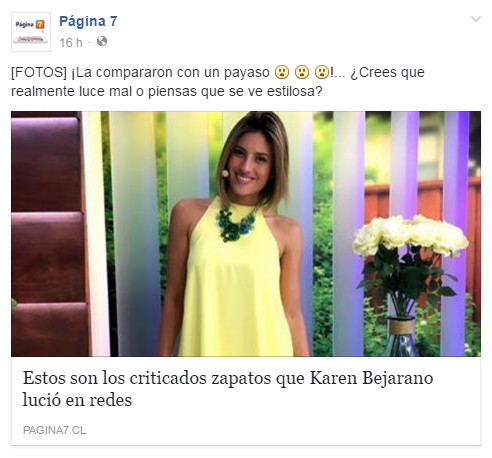Open the article preview photo
Viewport: 492px width, 458px height.
tap(246, 234)
